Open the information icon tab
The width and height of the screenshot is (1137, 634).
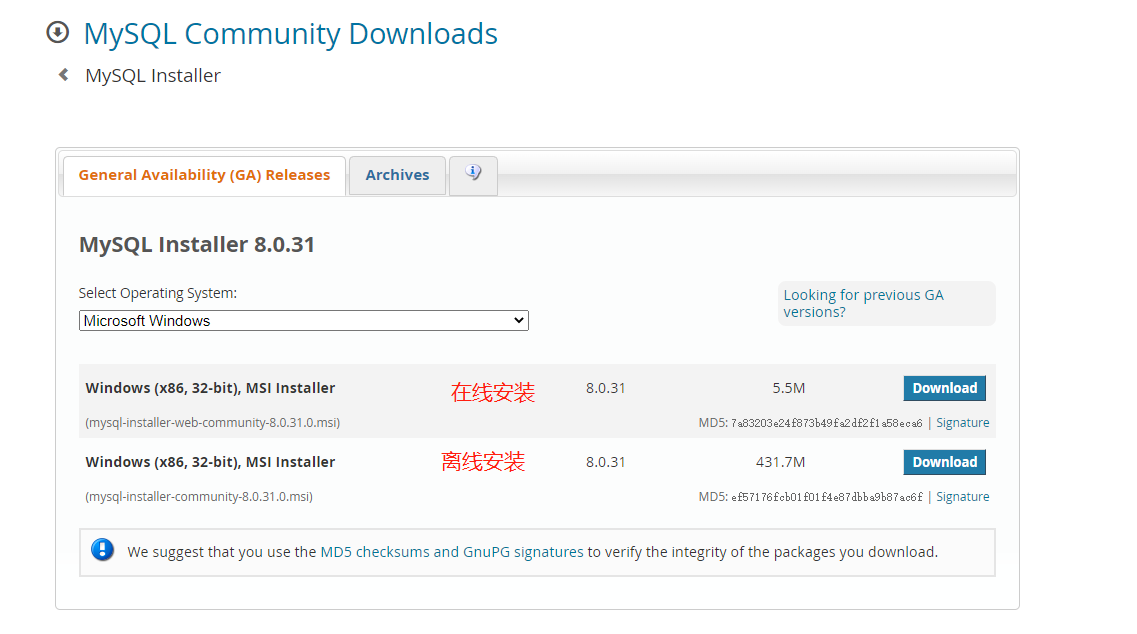click(x=474, y=176)
